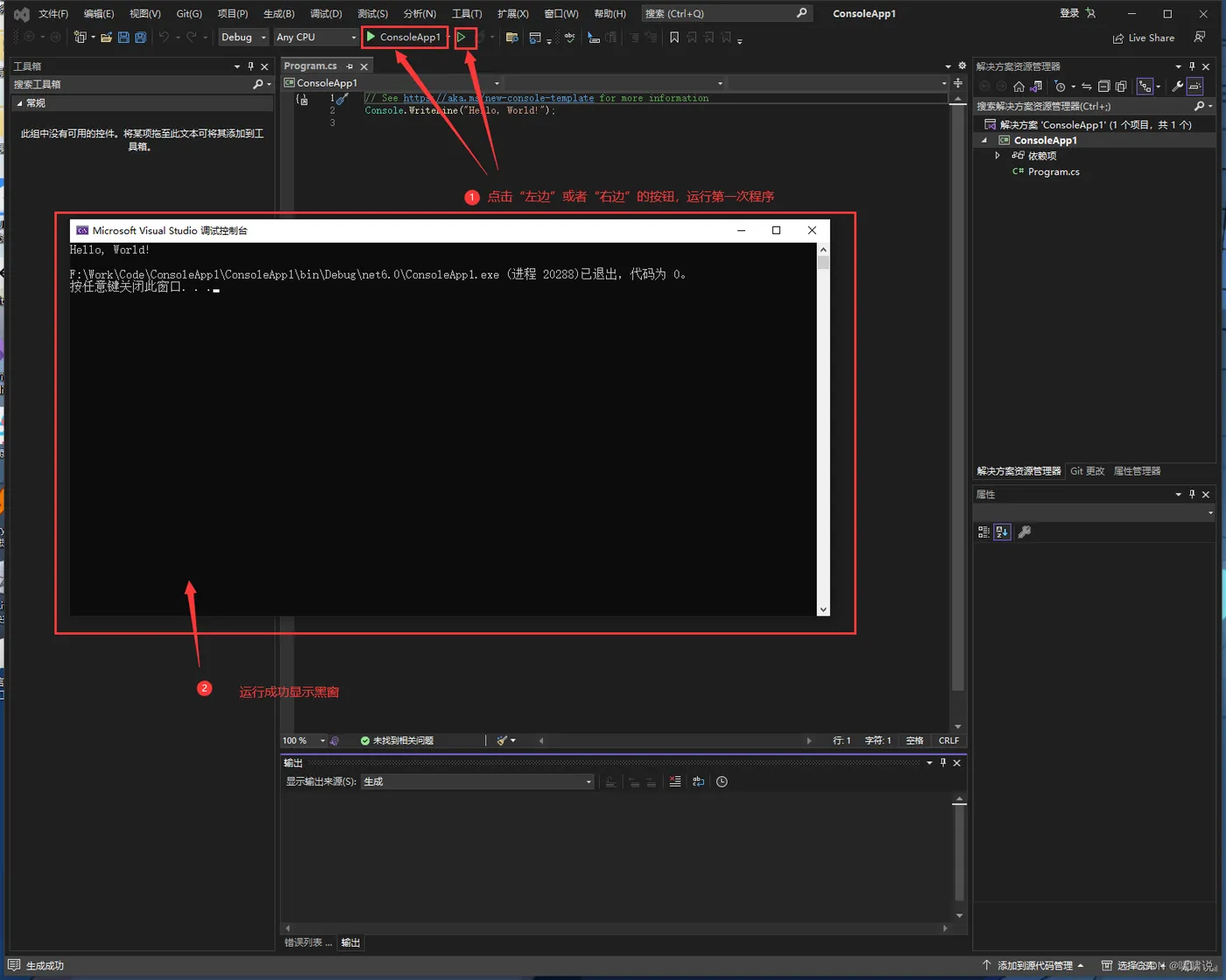Click the Show All Files icon

coord(1121,87)
